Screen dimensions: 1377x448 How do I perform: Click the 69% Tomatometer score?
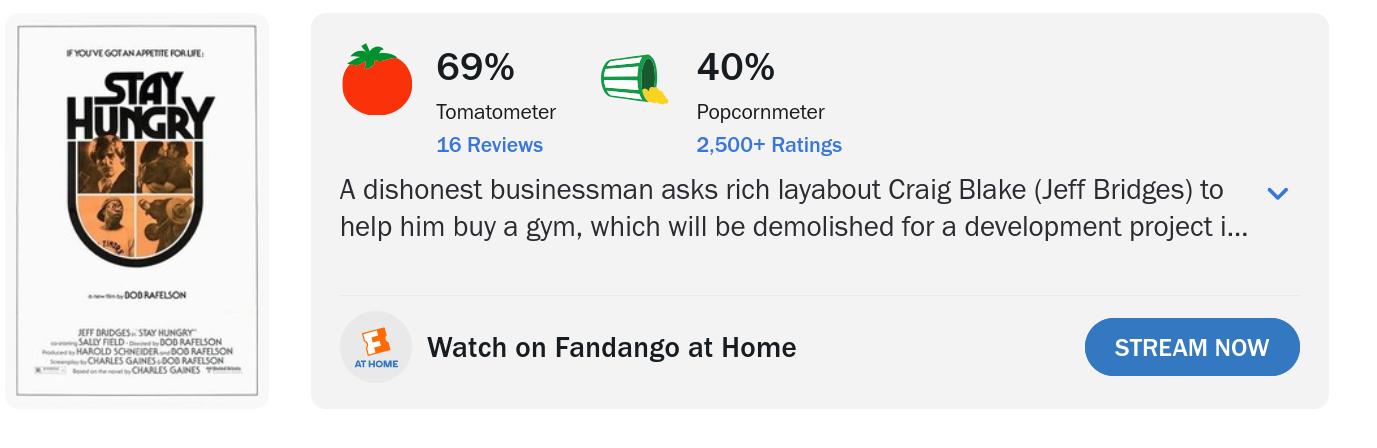475,67
